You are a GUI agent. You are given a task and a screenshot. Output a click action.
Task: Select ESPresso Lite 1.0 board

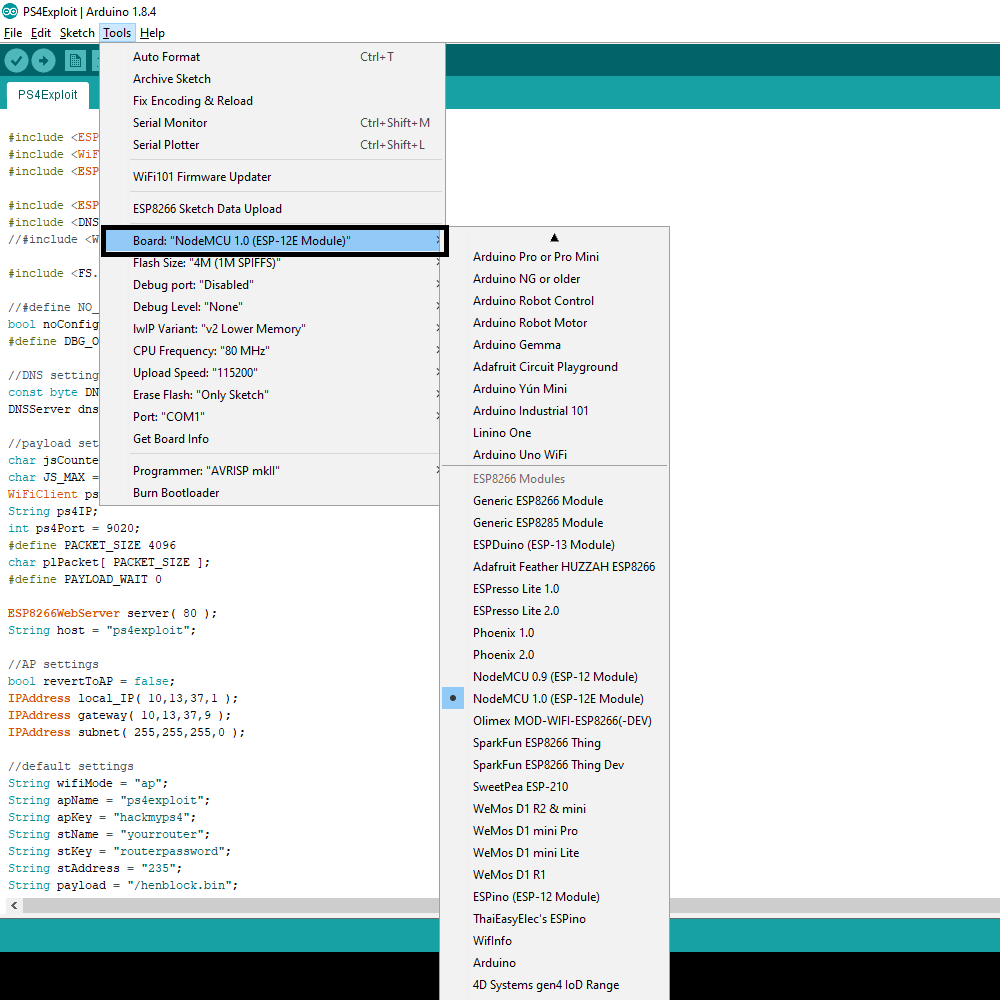point(554,589)
